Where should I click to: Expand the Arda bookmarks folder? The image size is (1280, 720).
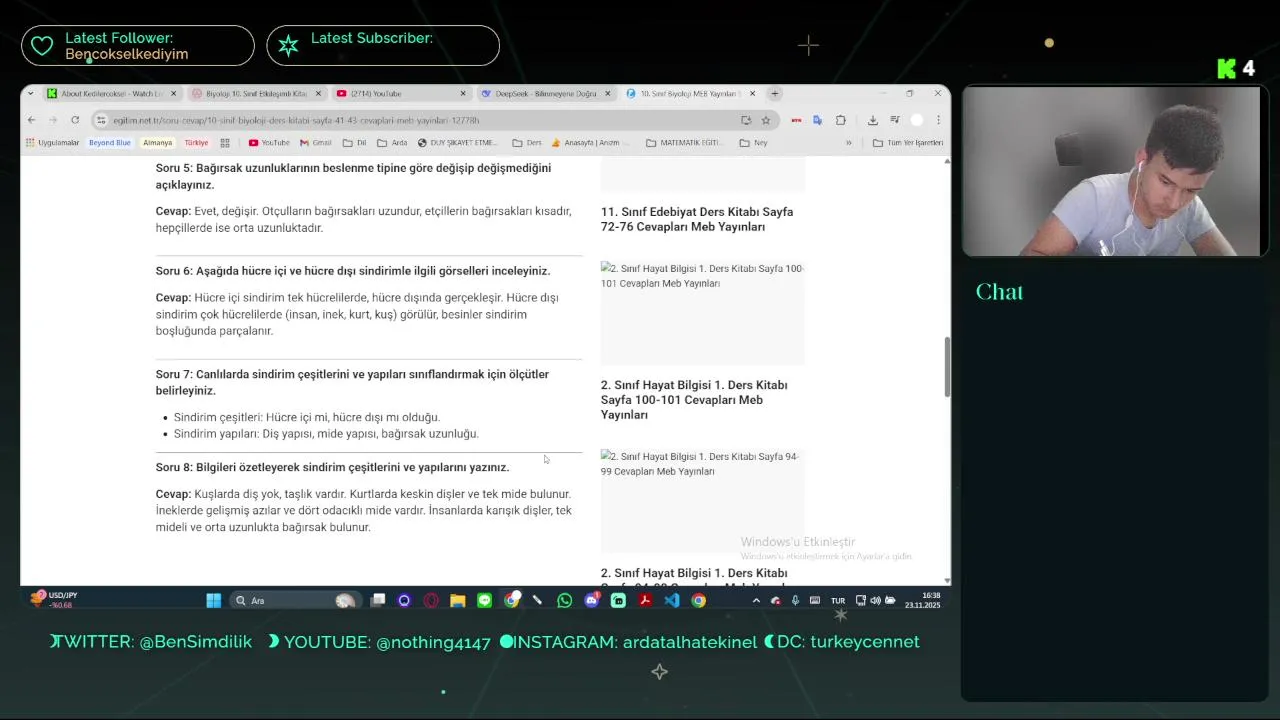(392, 143)
